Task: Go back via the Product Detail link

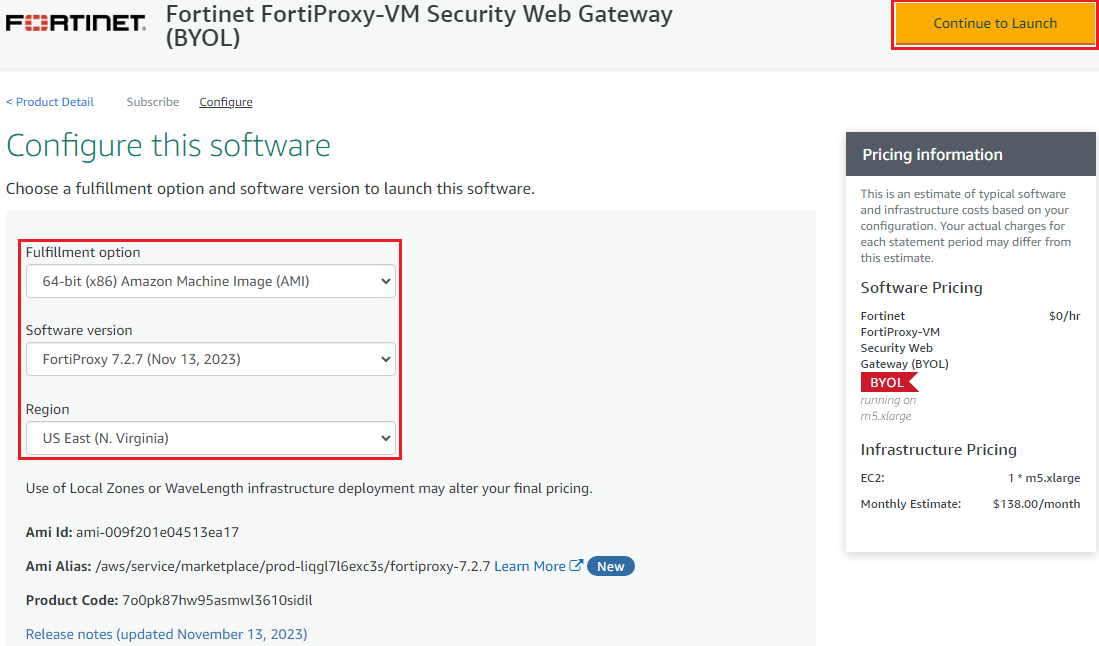Action: pos(50,102)
